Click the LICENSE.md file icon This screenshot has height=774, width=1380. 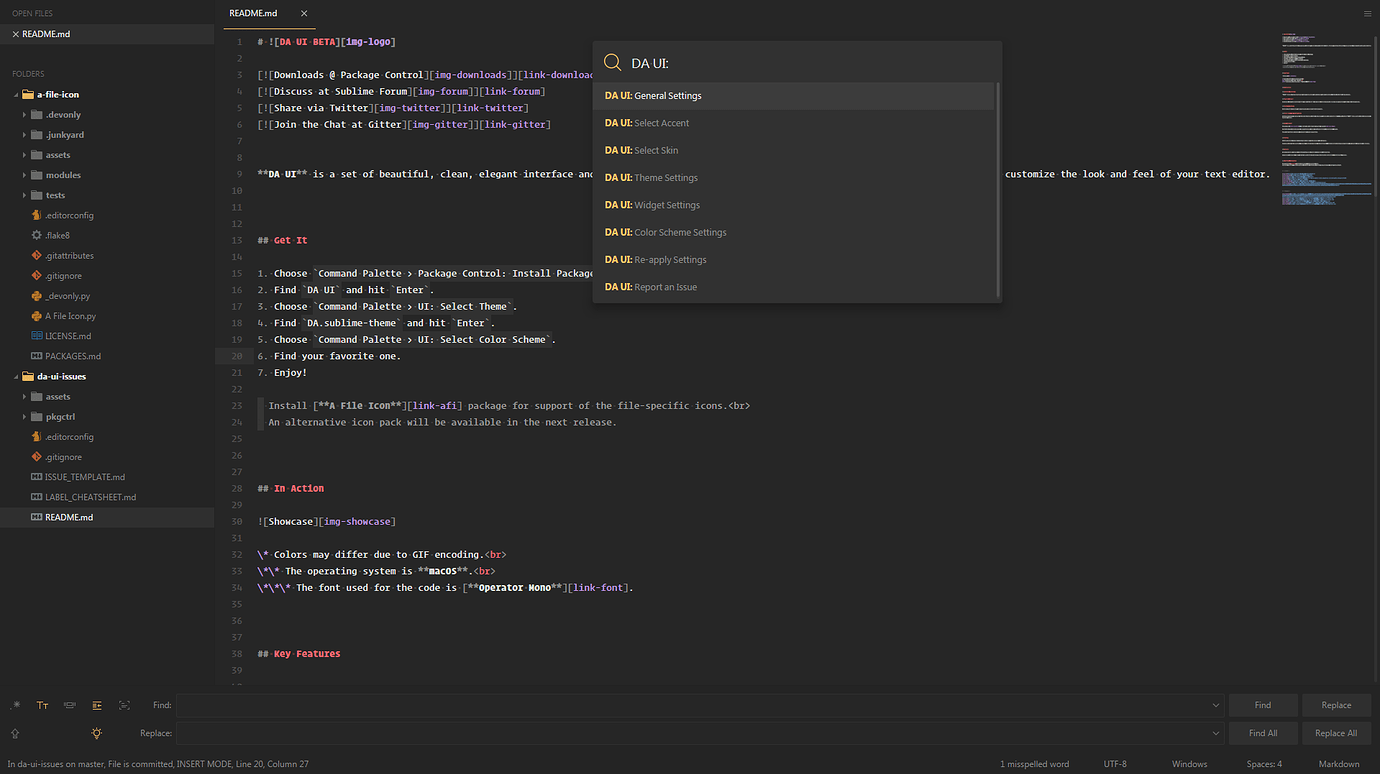pyautogui.click(x=37, y=336)
